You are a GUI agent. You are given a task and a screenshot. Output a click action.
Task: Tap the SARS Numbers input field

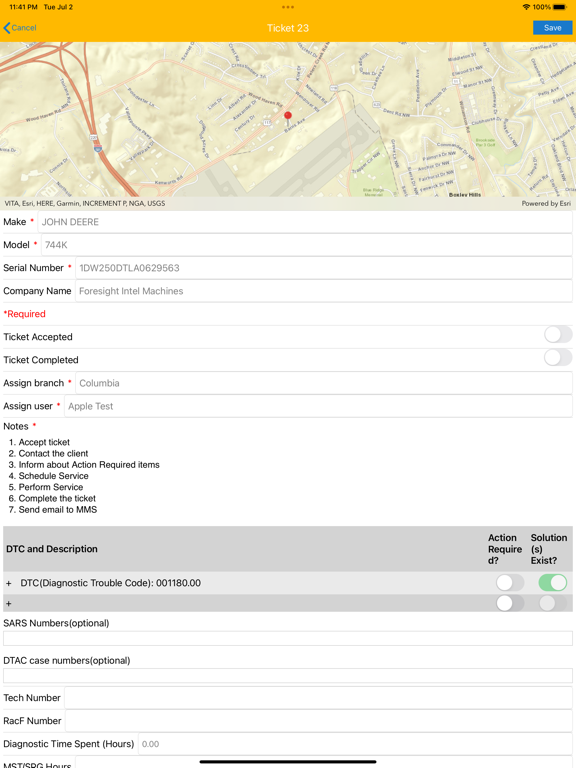pyautogui.click(x=288, y=638)
